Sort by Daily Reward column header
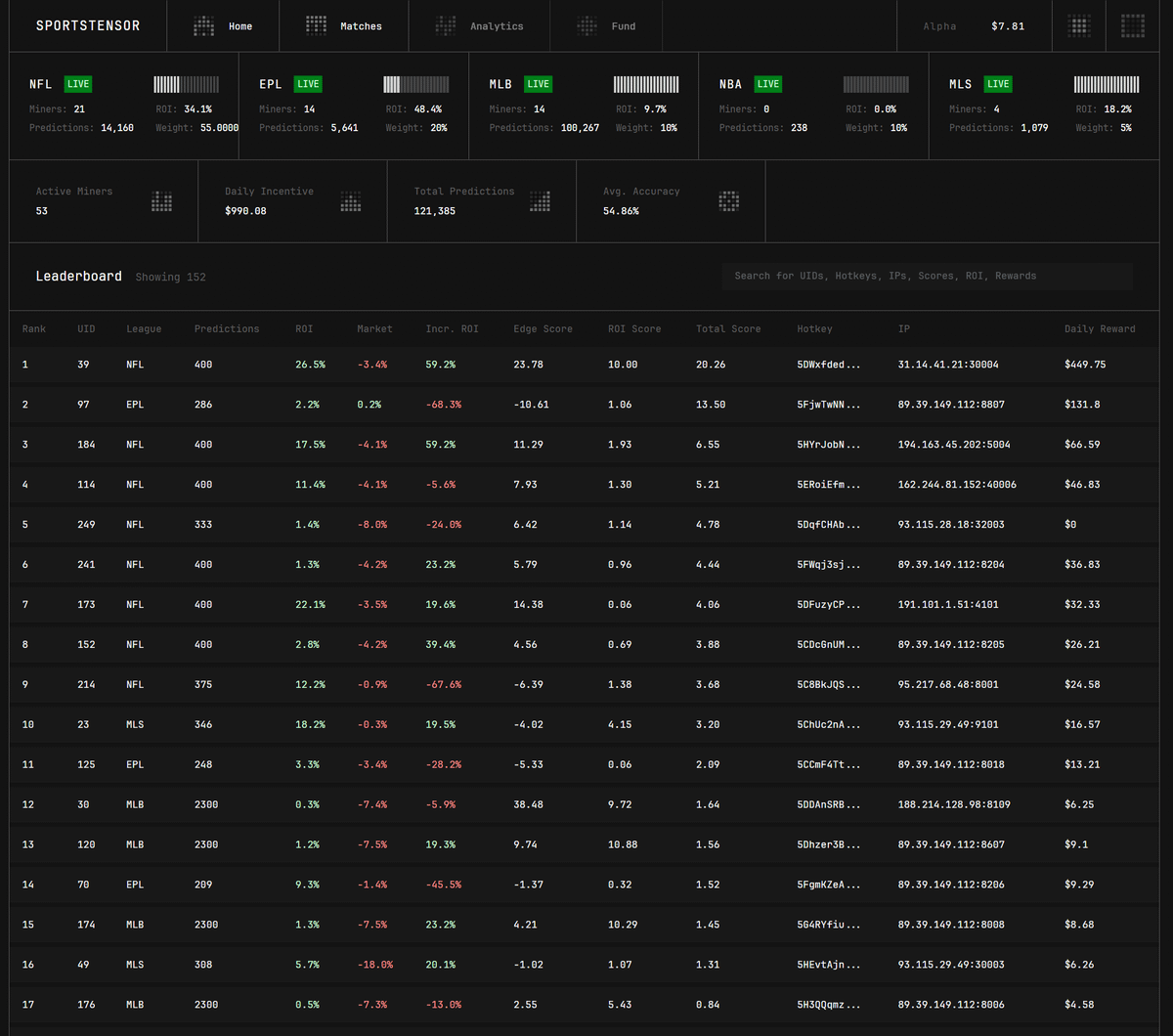Image resolution: width=1173 pixels, height=1036 pixels. click(x=1100, y=329)
